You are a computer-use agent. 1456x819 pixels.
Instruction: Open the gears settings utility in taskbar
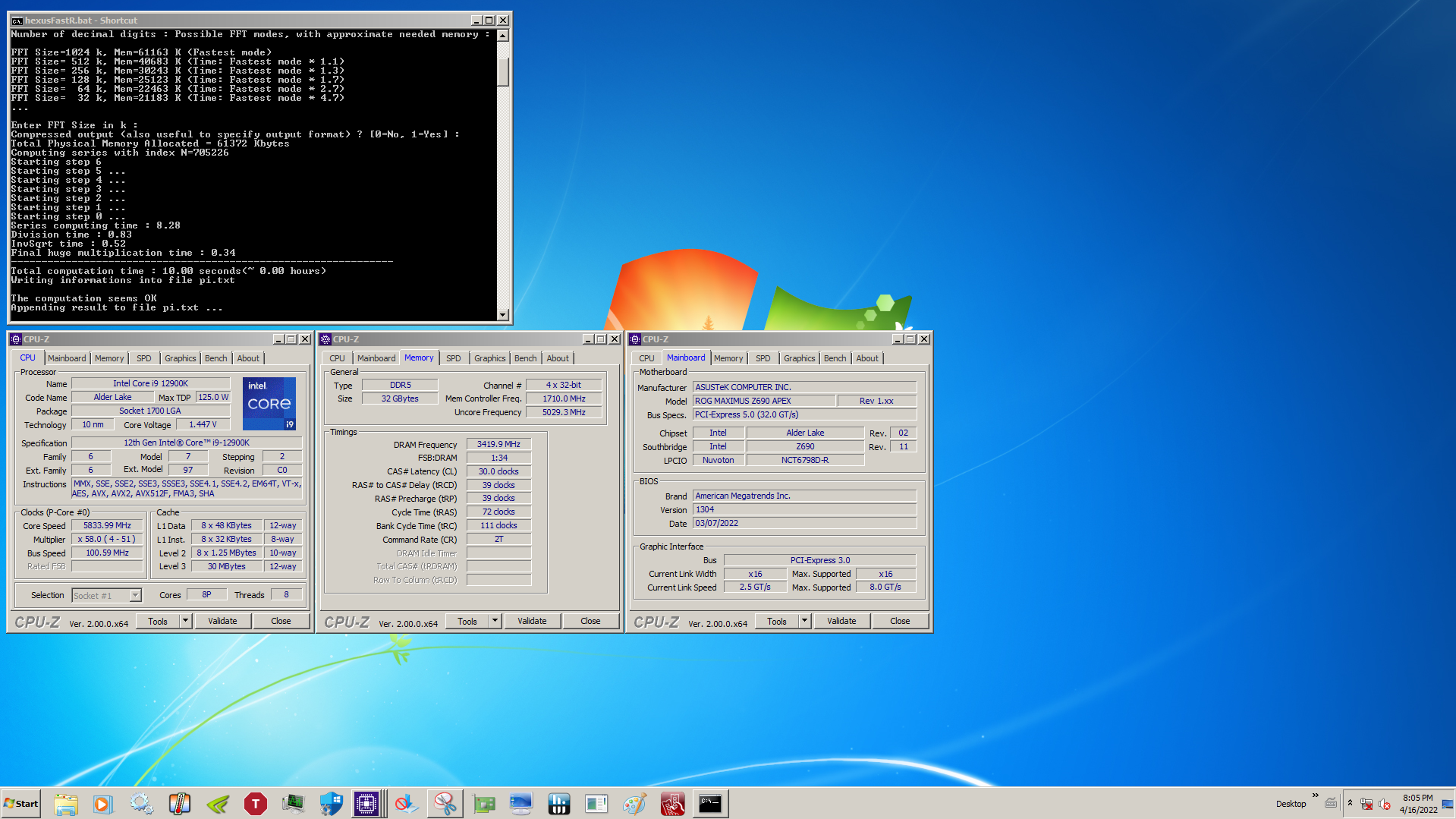pyautogui.click(x=141, y=804)
